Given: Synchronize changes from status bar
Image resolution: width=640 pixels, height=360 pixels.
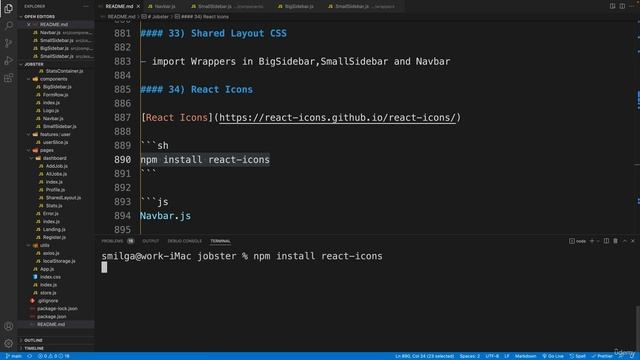Looking at the screenshot, I should coord(30,356).
